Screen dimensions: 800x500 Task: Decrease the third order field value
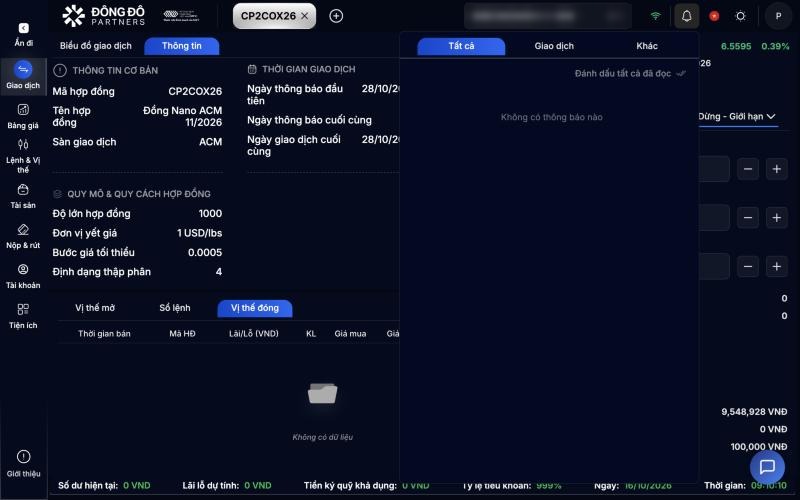pyautogui.click(x=748, y=267)
